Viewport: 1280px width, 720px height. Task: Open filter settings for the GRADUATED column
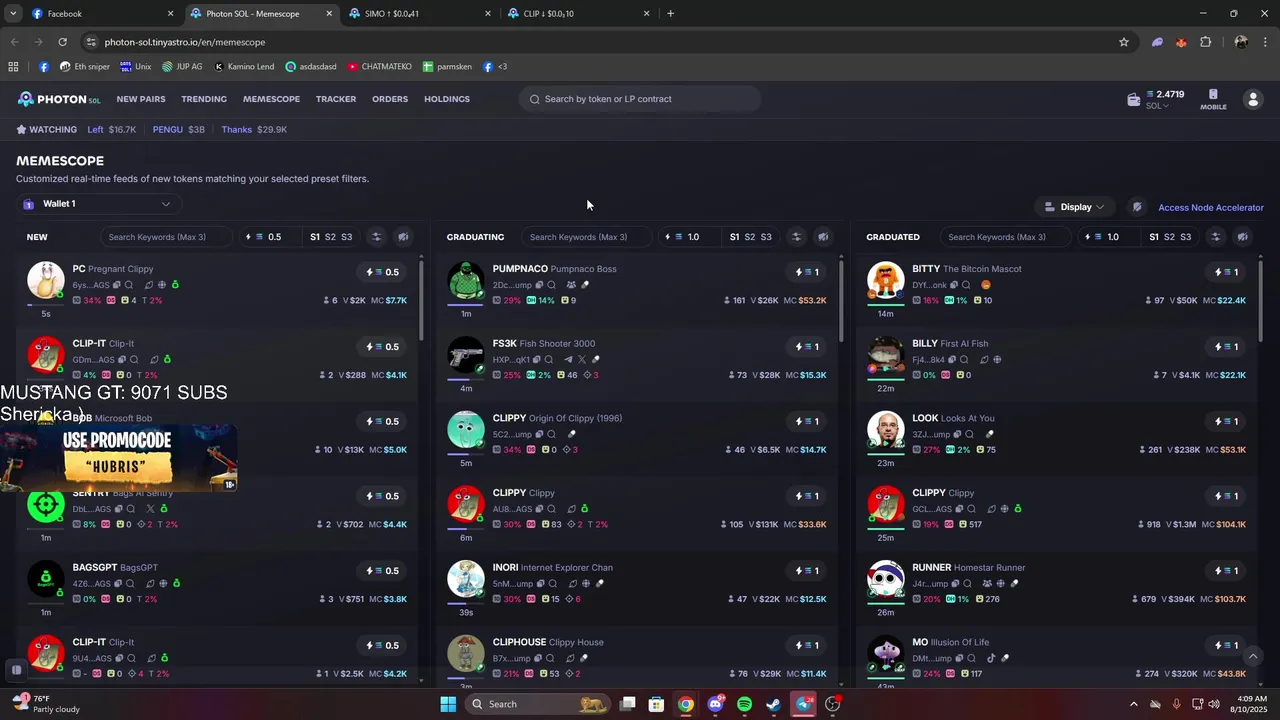coord(1215,237)
